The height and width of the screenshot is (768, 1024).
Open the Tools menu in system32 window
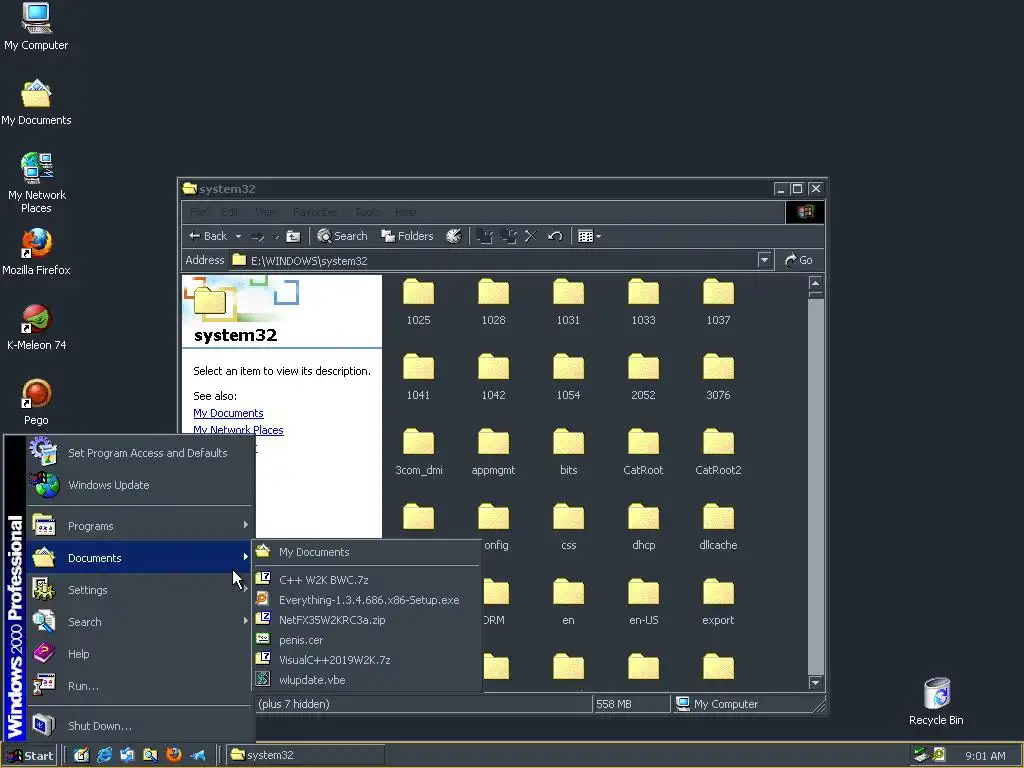[367, 212]
